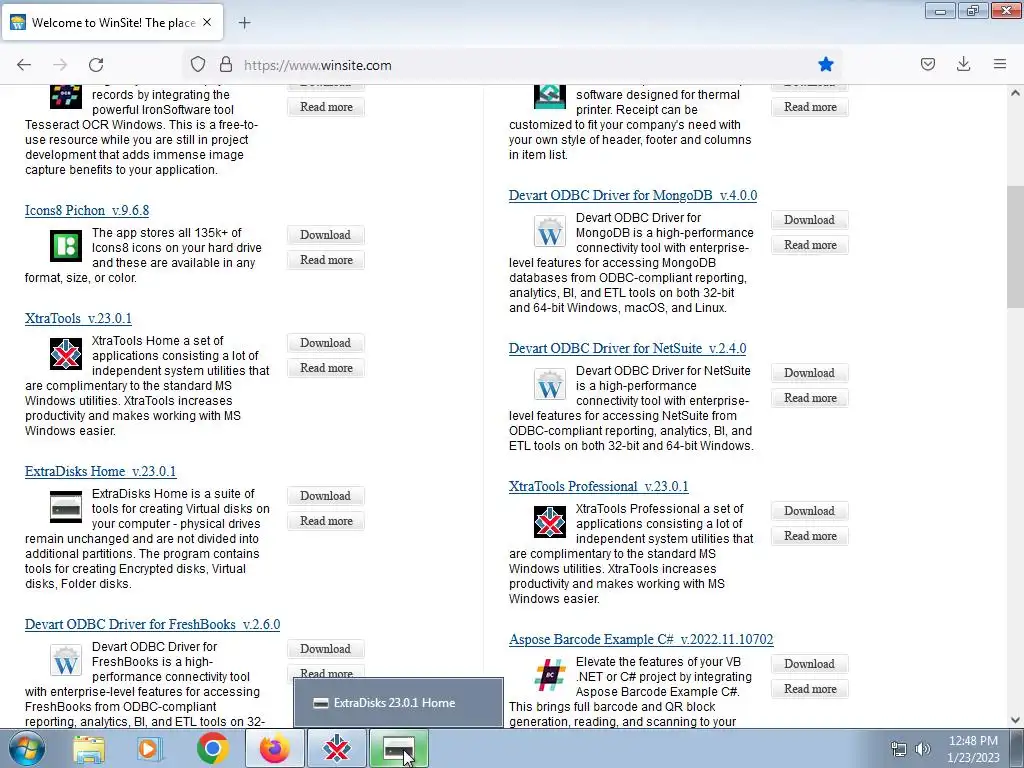Screen dimensions: 1024x768
Task: Reload the page with the refresh icon
Action: click(x=96, y=65)
